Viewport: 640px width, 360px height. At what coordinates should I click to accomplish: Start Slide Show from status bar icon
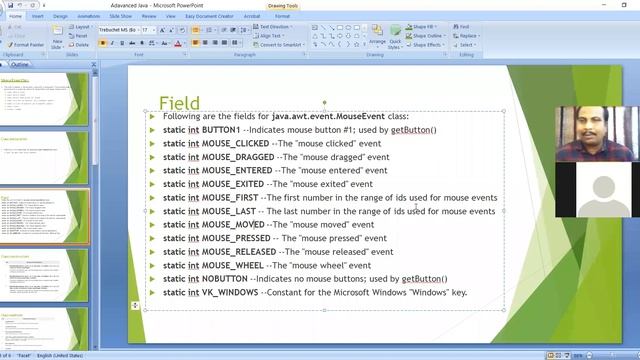coord(567,356)
